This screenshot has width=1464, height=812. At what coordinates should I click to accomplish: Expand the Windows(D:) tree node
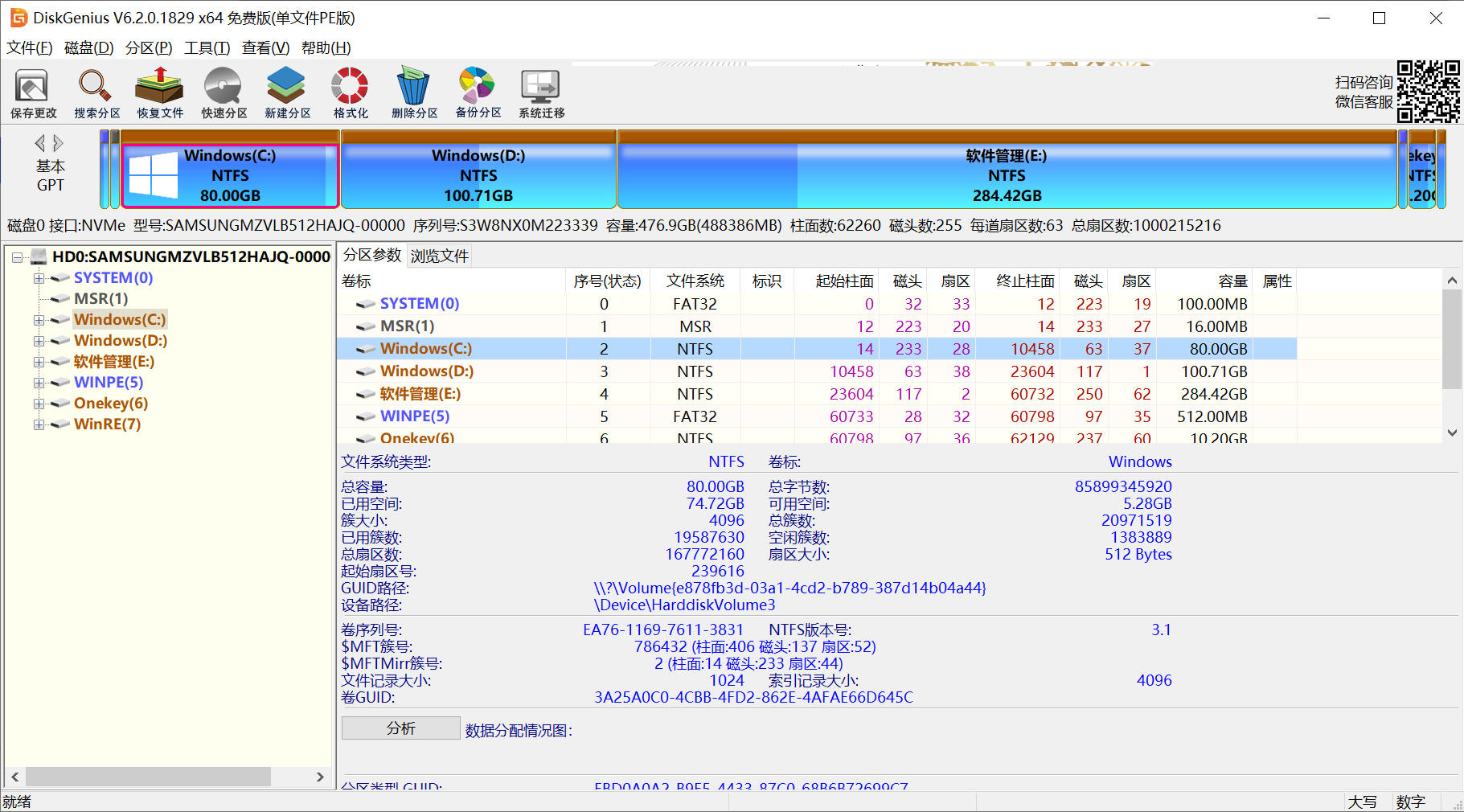[x=39, y=341]
